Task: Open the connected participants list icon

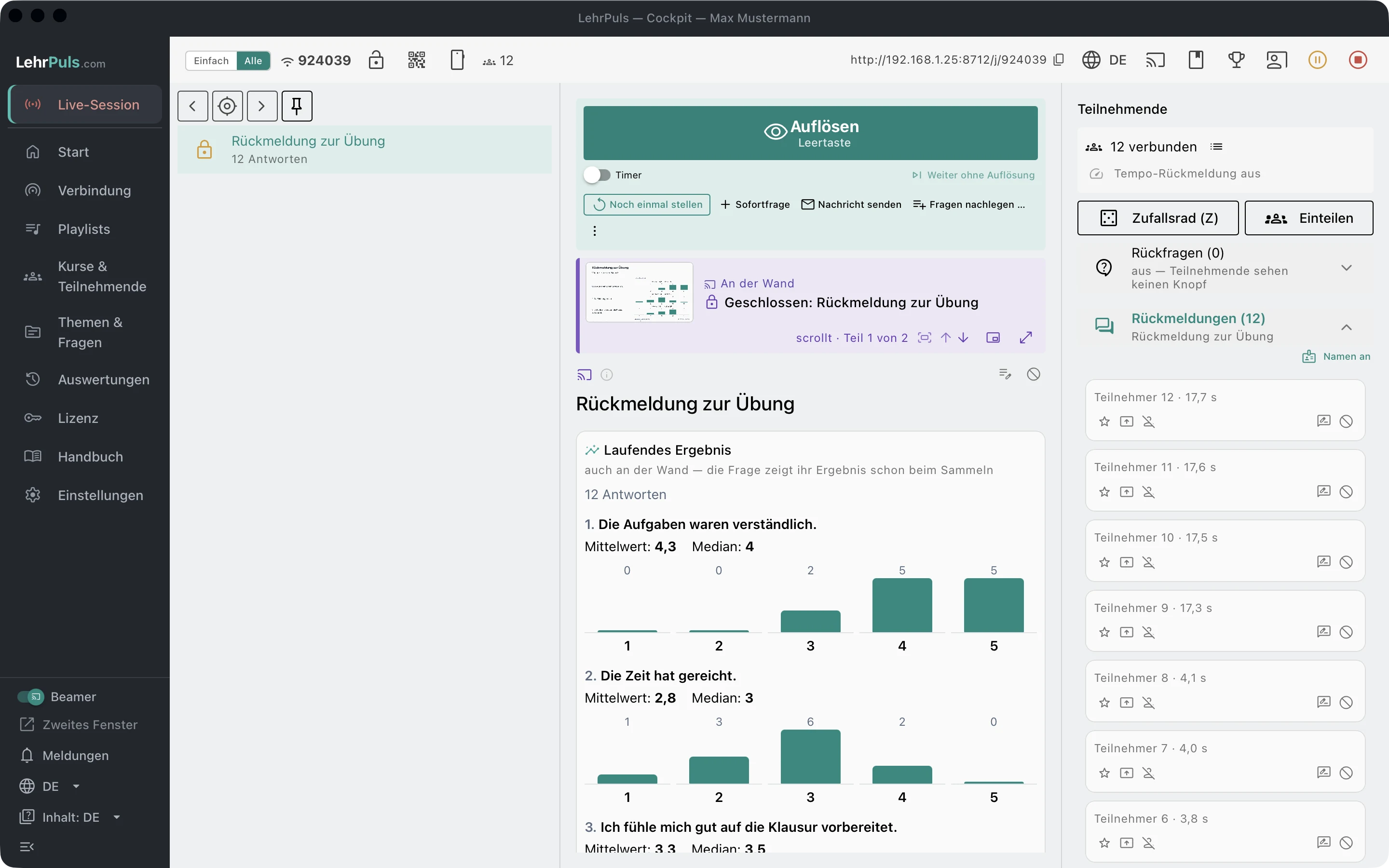Action: click(x=1216, y=147)
